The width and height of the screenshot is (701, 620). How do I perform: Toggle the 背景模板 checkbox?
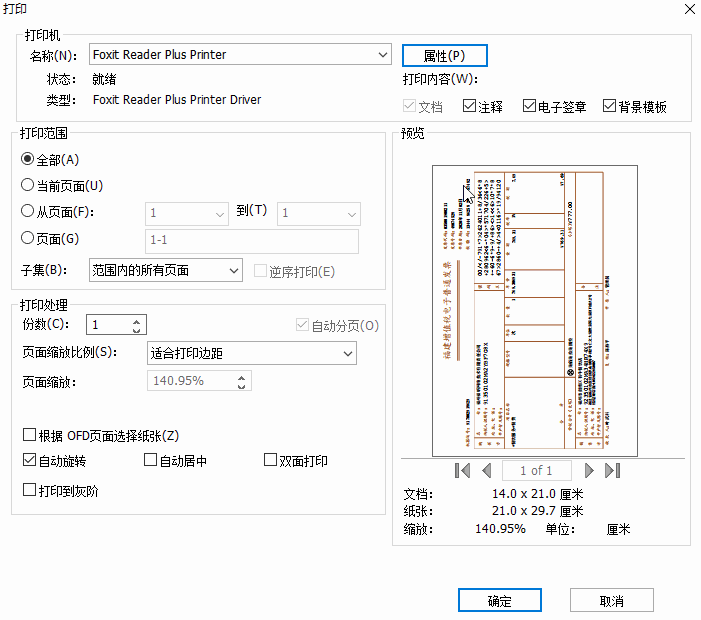[x=610, y=106]
